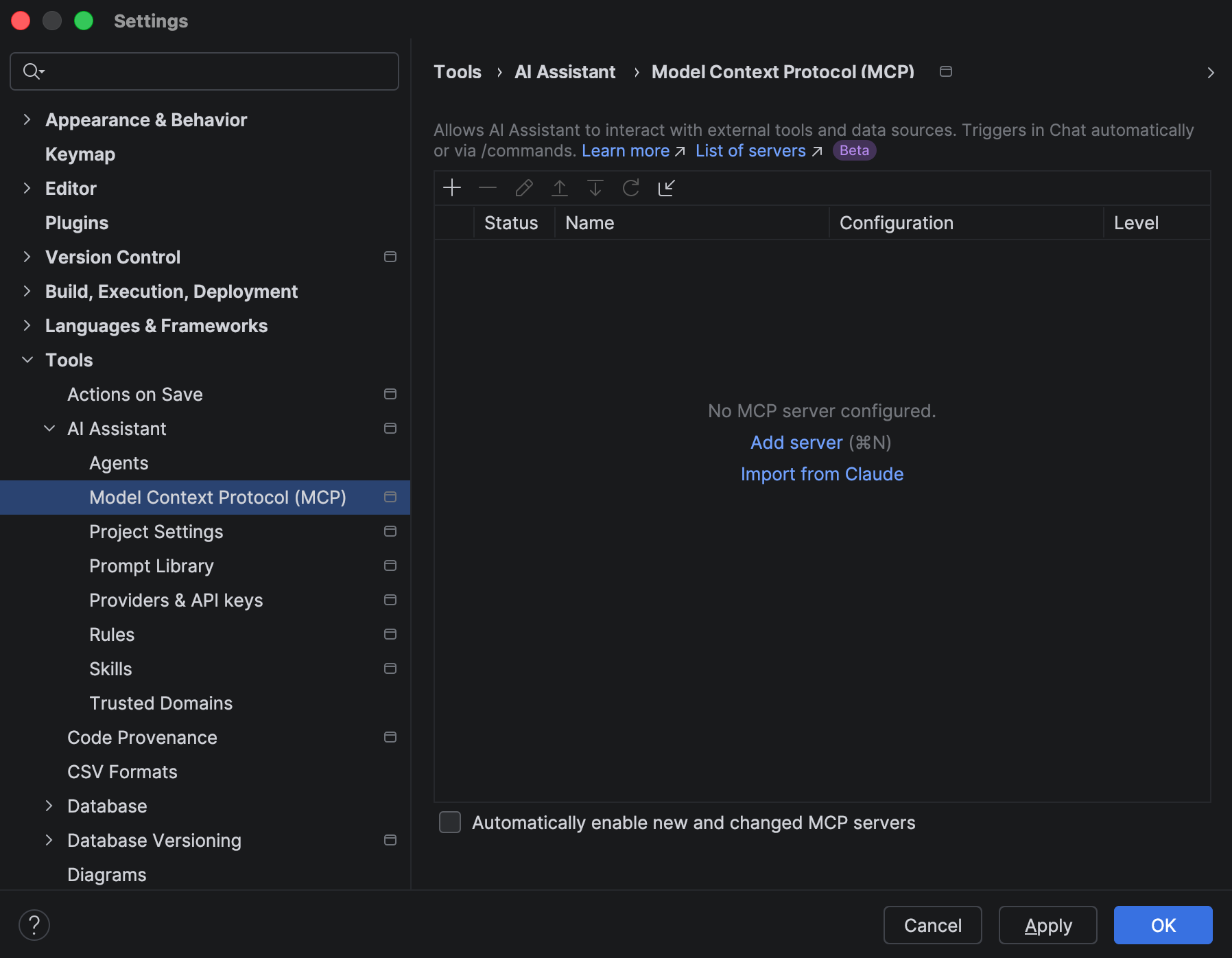
Task: Click the Import from Claude link
Action: click(822, 474)
